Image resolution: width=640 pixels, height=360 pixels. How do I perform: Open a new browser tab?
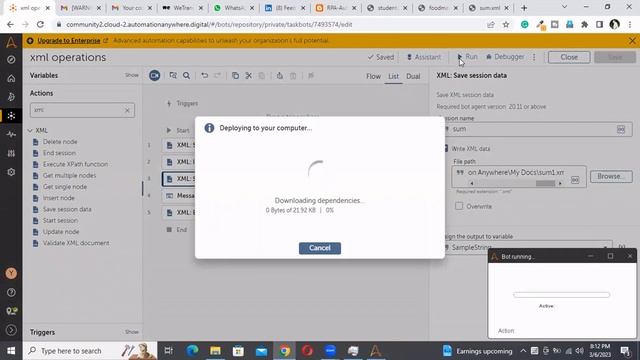(524, 8)
